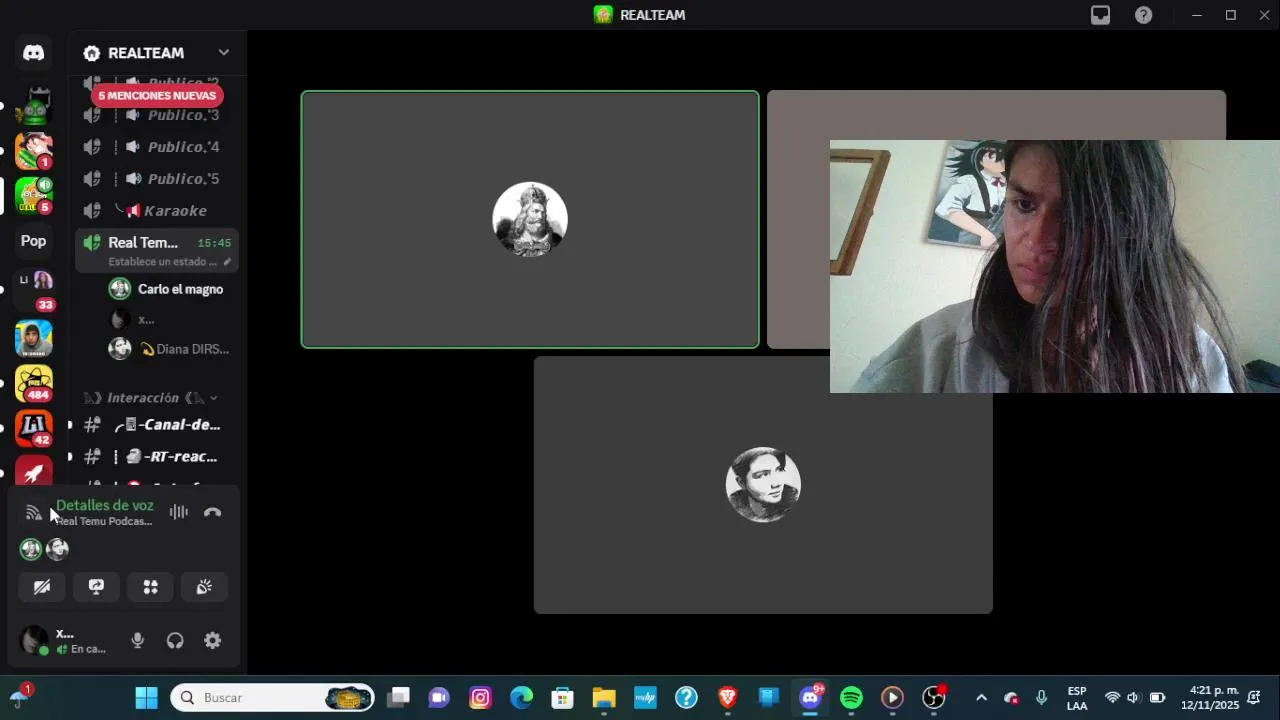1280x720 pixels.
Task: Open the server with the 484 badge
Action: click(34, 384)
